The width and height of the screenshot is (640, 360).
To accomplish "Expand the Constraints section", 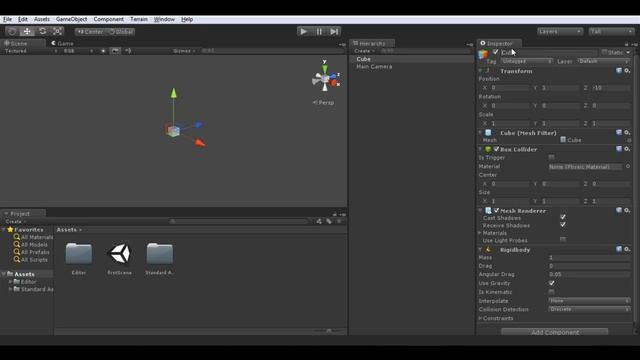I will 480,318.
